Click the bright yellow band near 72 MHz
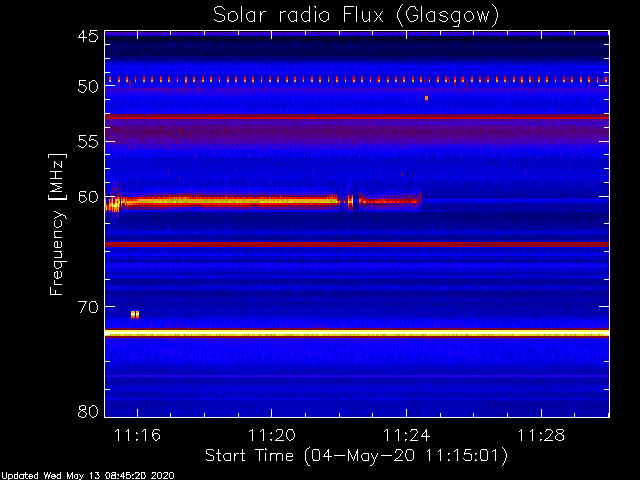The image size is (640, 480). click(357, 333)
